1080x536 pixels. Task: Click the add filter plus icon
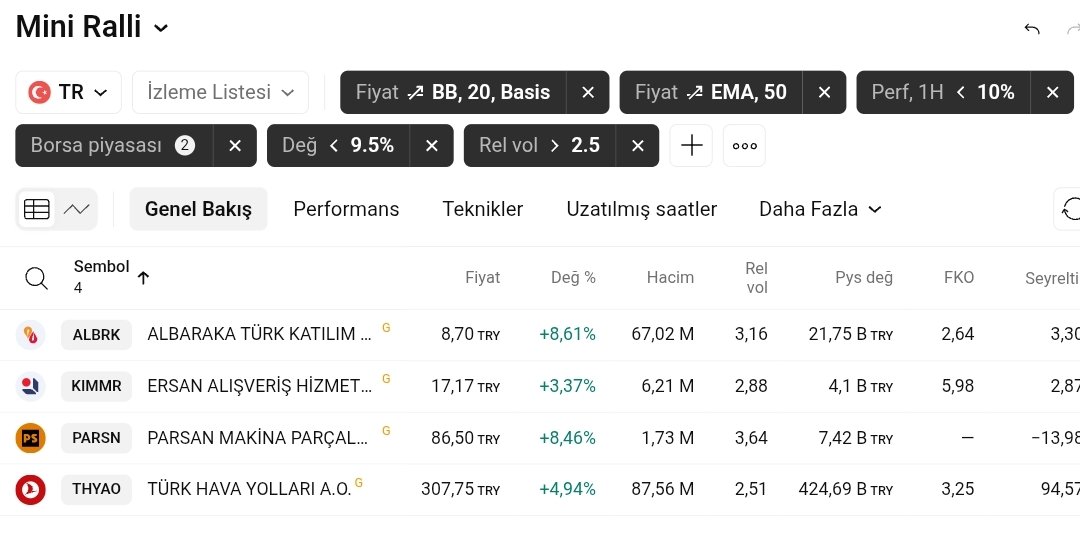pos(691,145)
